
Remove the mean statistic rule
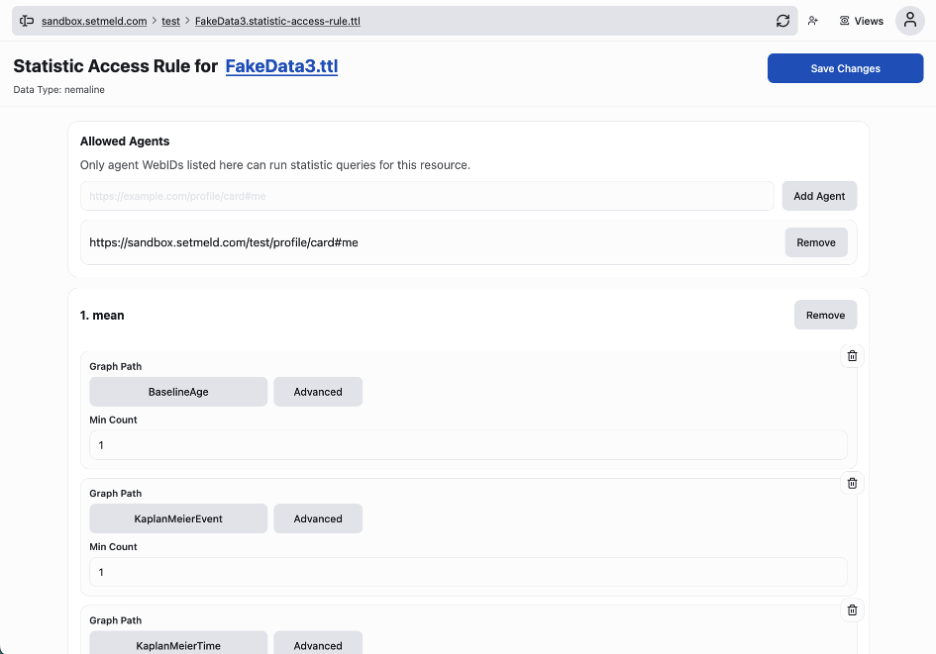tap(825, 315)
